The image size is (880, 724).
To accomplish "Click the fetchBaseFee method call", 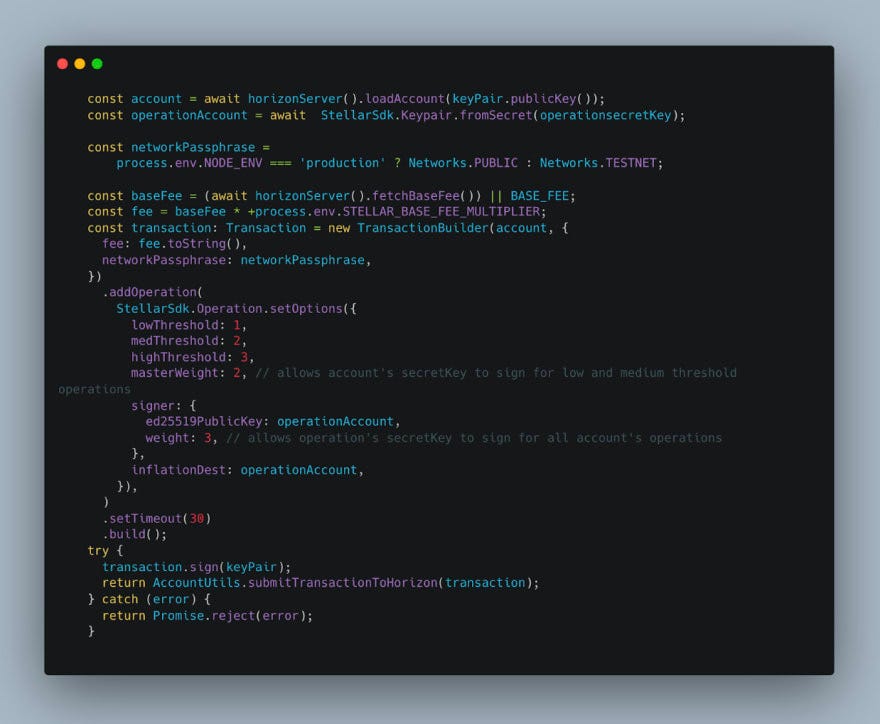I will coord(415,196).
